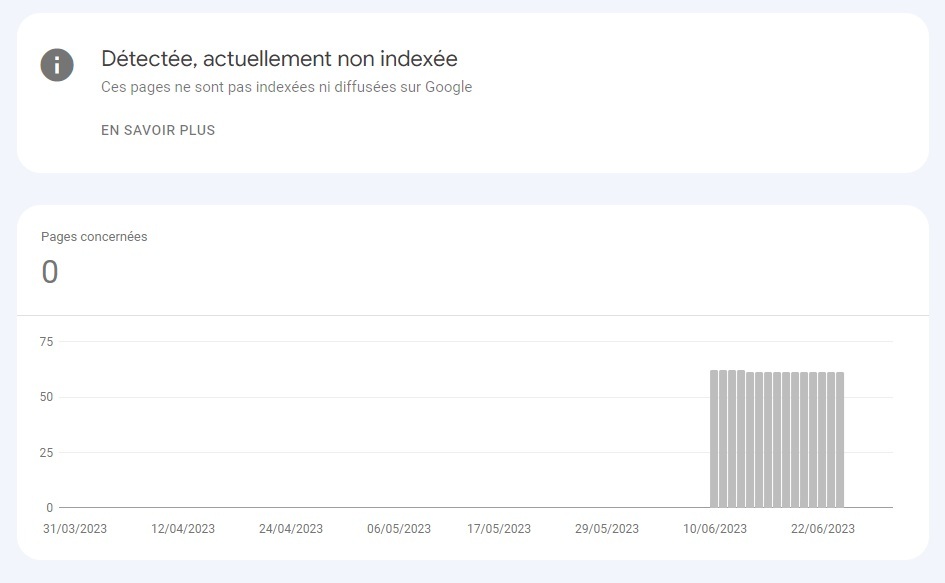
Task: Click the 22/06/2023 date label
Action: tap(823, 529)
